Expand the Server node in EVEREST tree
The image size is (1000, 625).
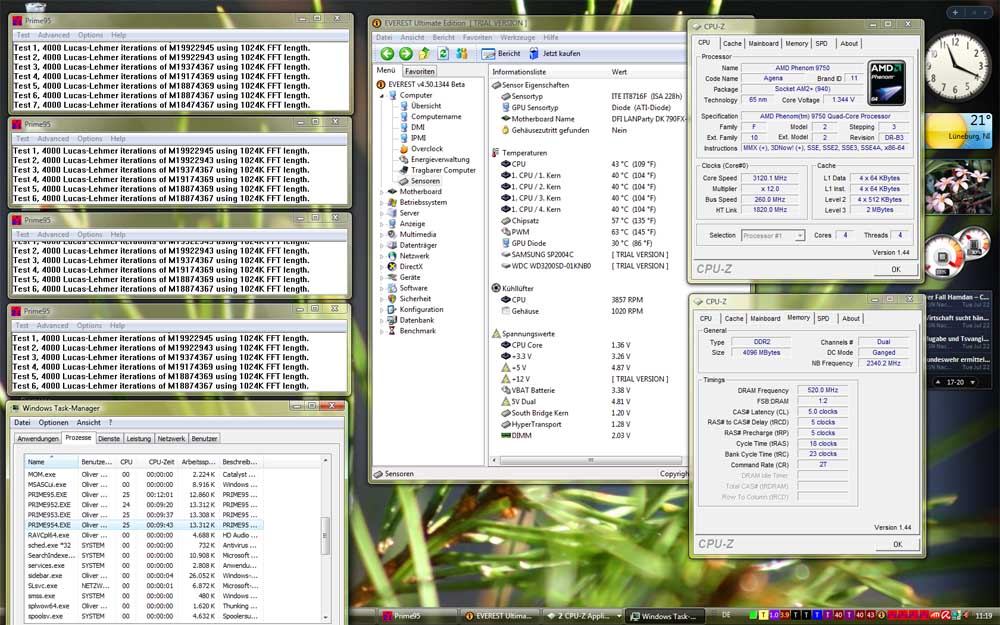click(382, 214)
